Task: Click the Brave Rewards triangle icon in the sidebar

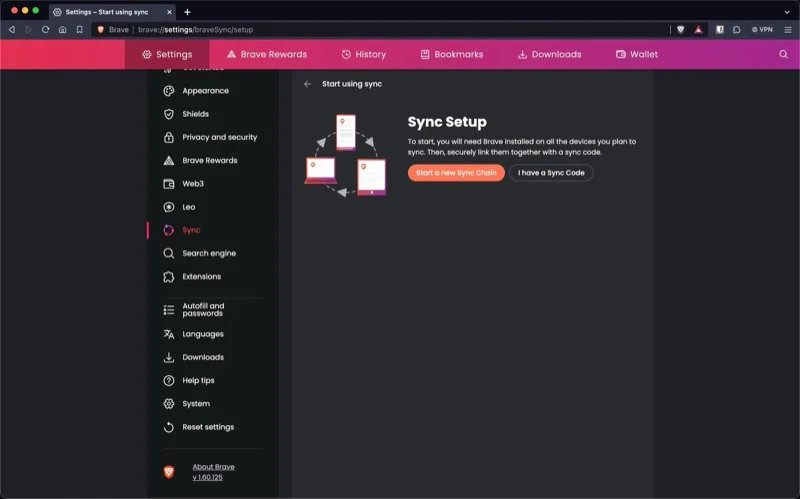Action: point(169,160)
